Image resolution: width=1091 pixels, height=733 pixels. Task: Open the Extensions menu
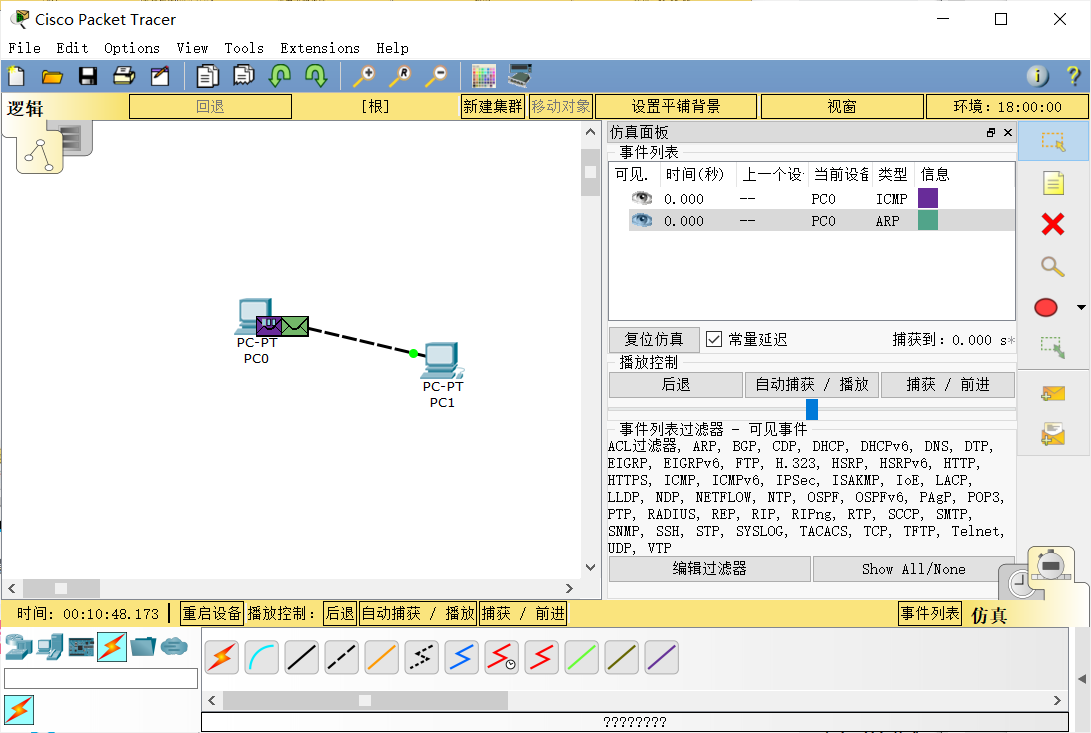(x=320, y=48)
